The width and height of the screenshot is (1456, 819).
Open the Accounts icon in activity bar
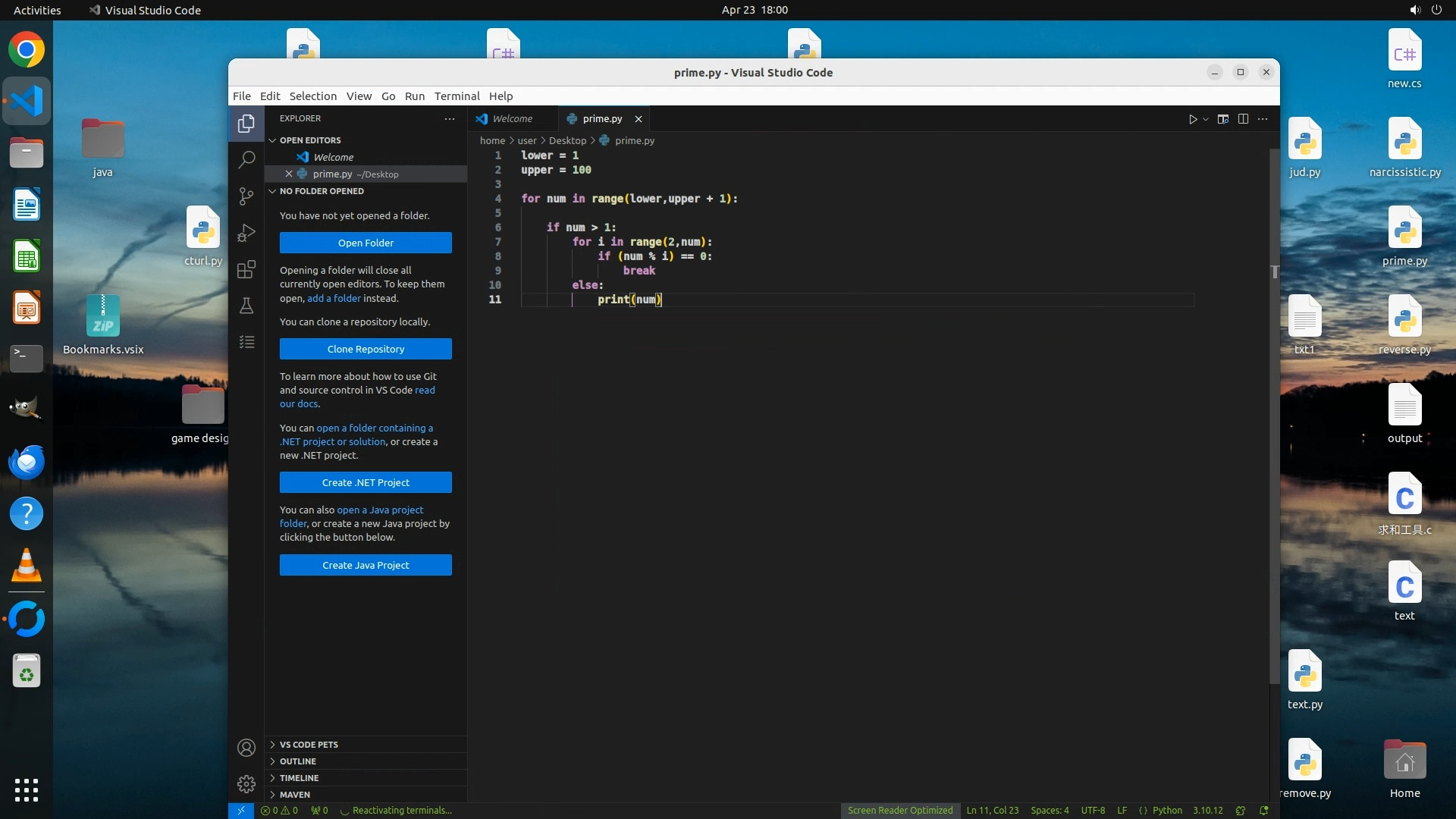(246, 748)
